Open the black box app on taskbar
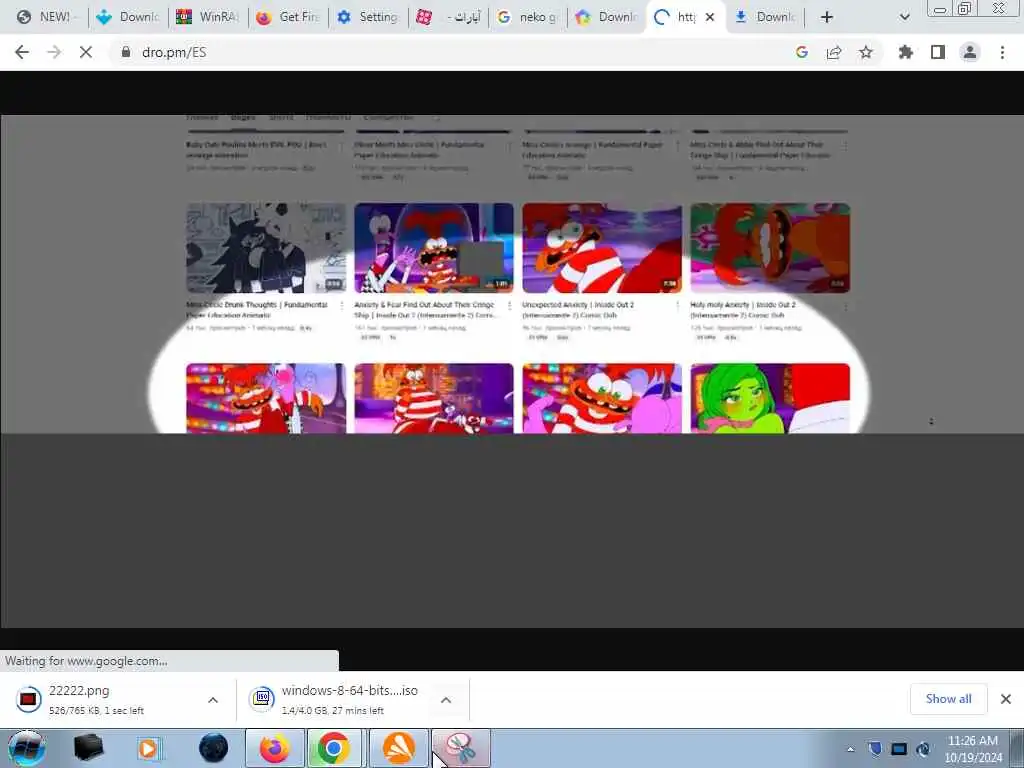Image resolution: width=1024 pixels, height=768 pixels. coord(88,748)
